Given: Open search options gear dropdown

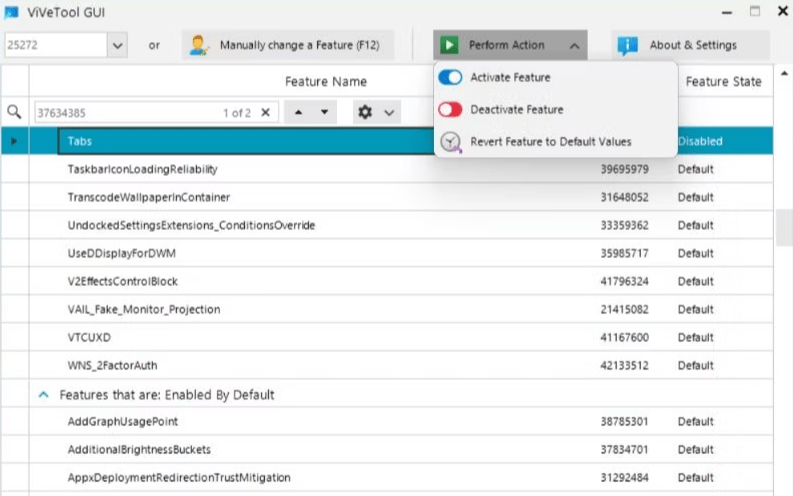Looking at the screenshot, I should pos(376,113).
